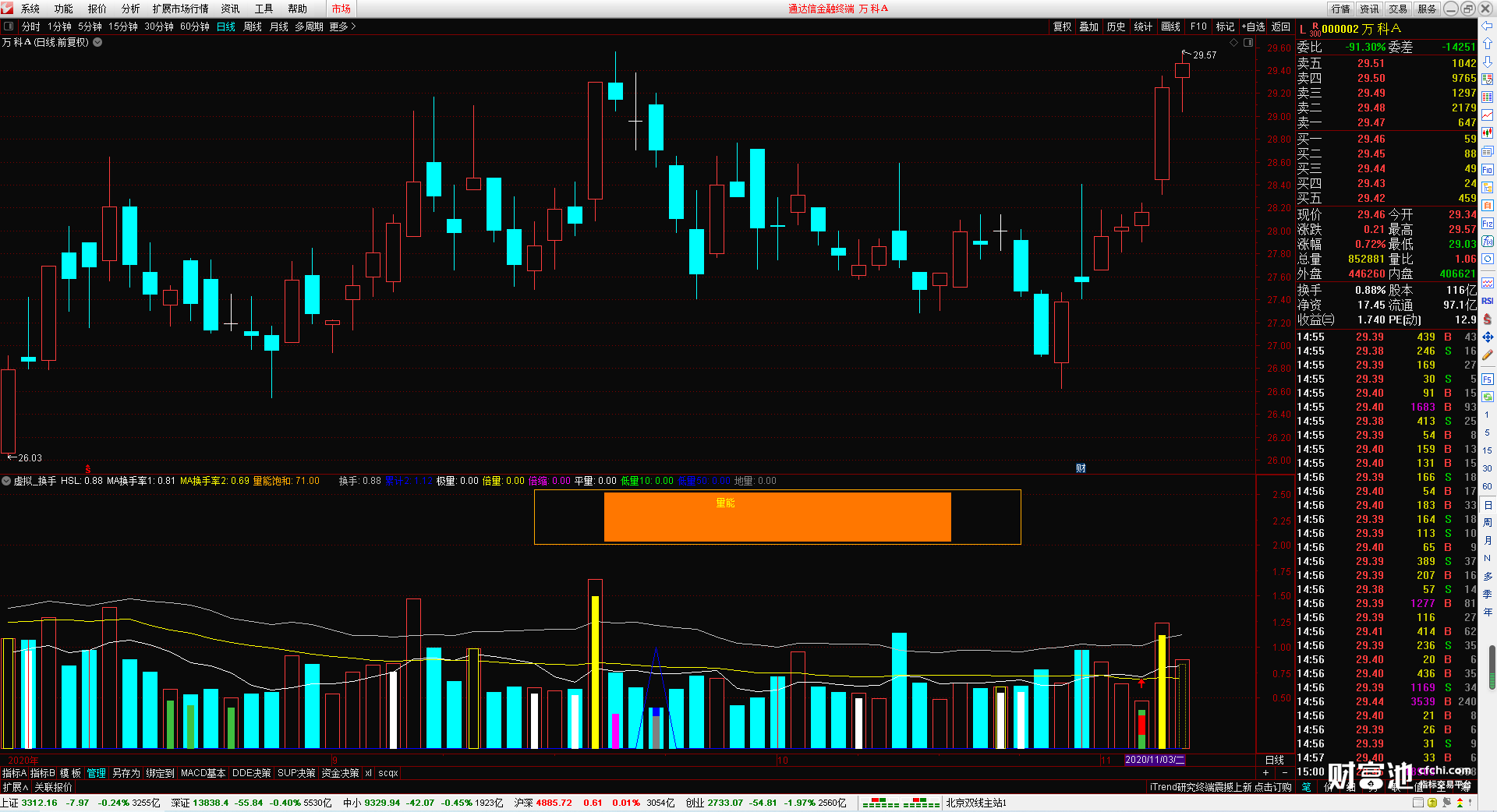Click the blue circle icon in sidebar
Screen dimensions: 1497x812
click(1487, 259)
